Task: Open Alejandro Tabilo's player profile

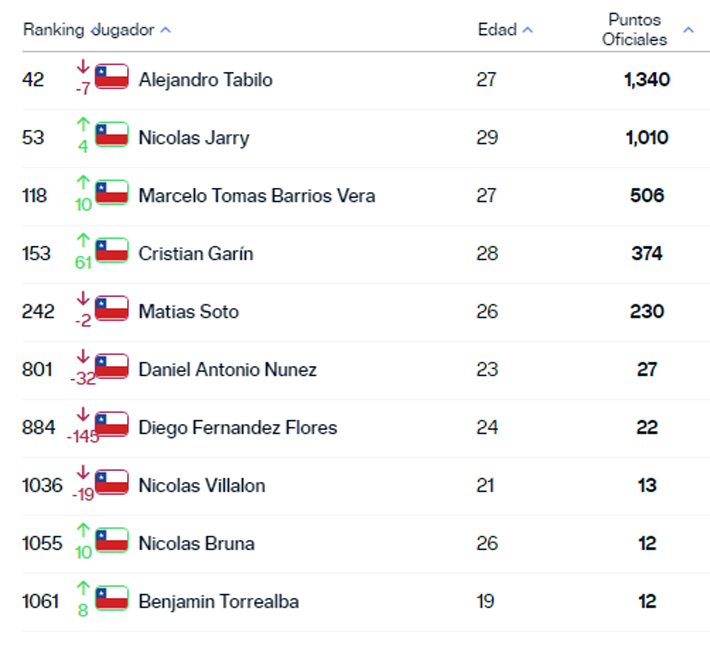Action: pos(206,80)
